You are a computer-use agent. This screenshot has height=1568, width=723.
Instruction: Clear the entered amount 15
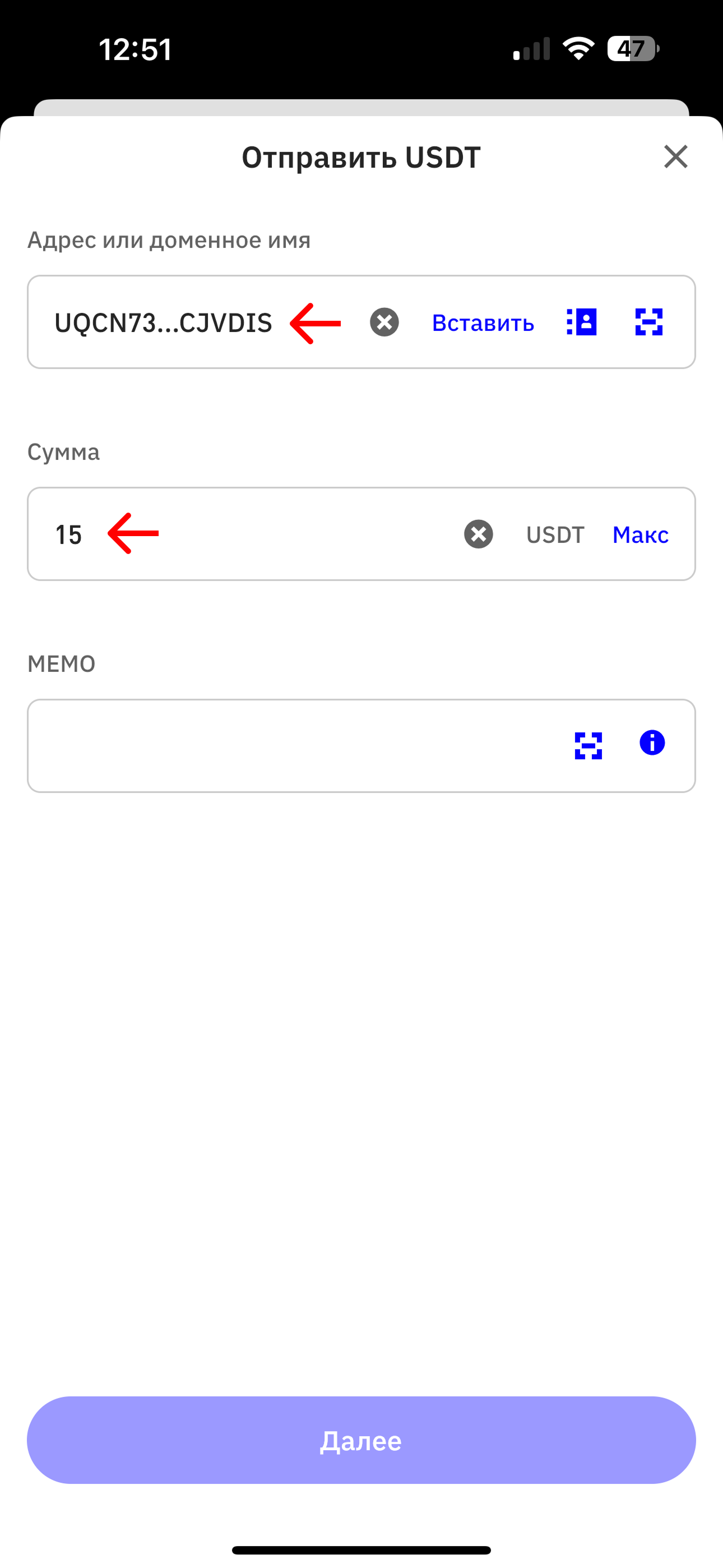pyautogui.click(x=478, y=534)
